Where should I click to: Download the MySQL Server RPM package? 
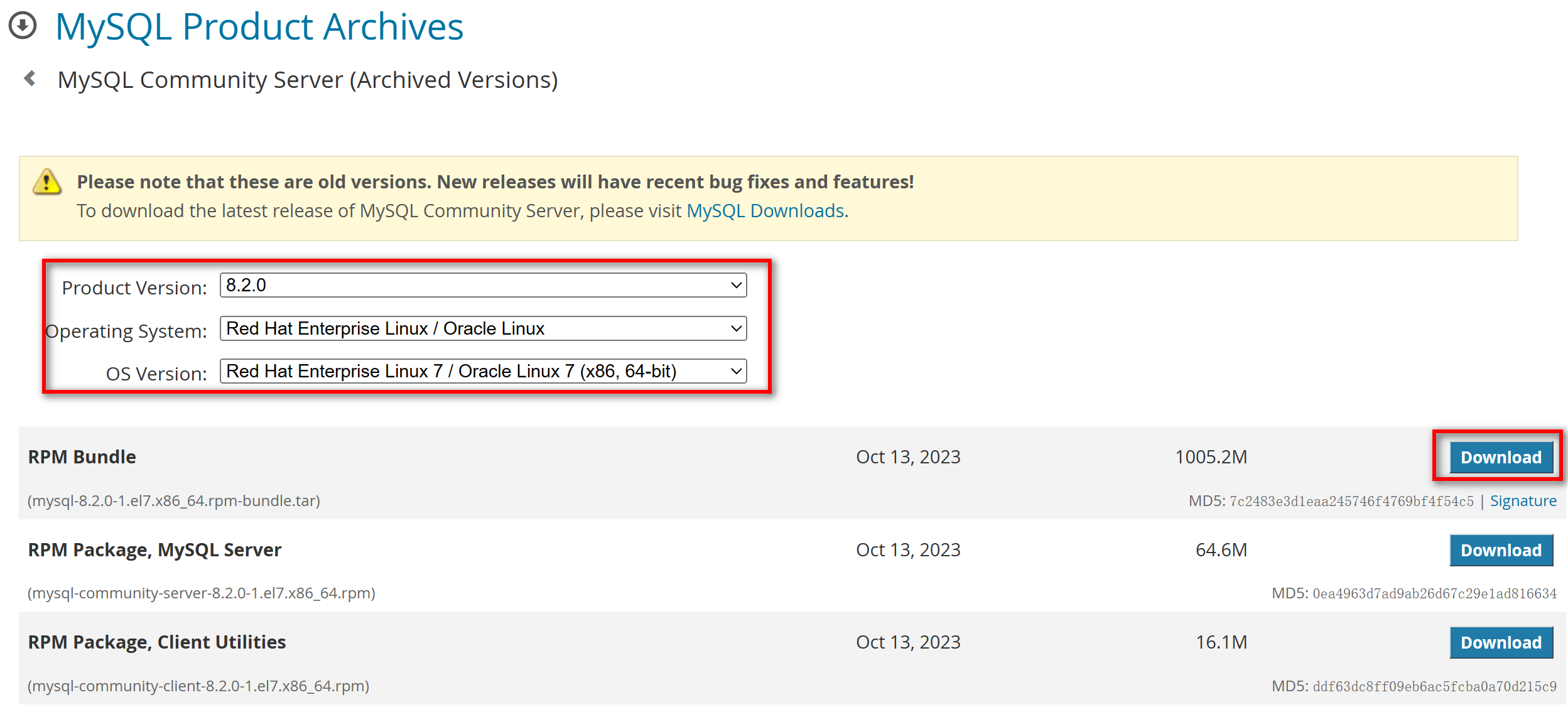tap(1501, 550)
